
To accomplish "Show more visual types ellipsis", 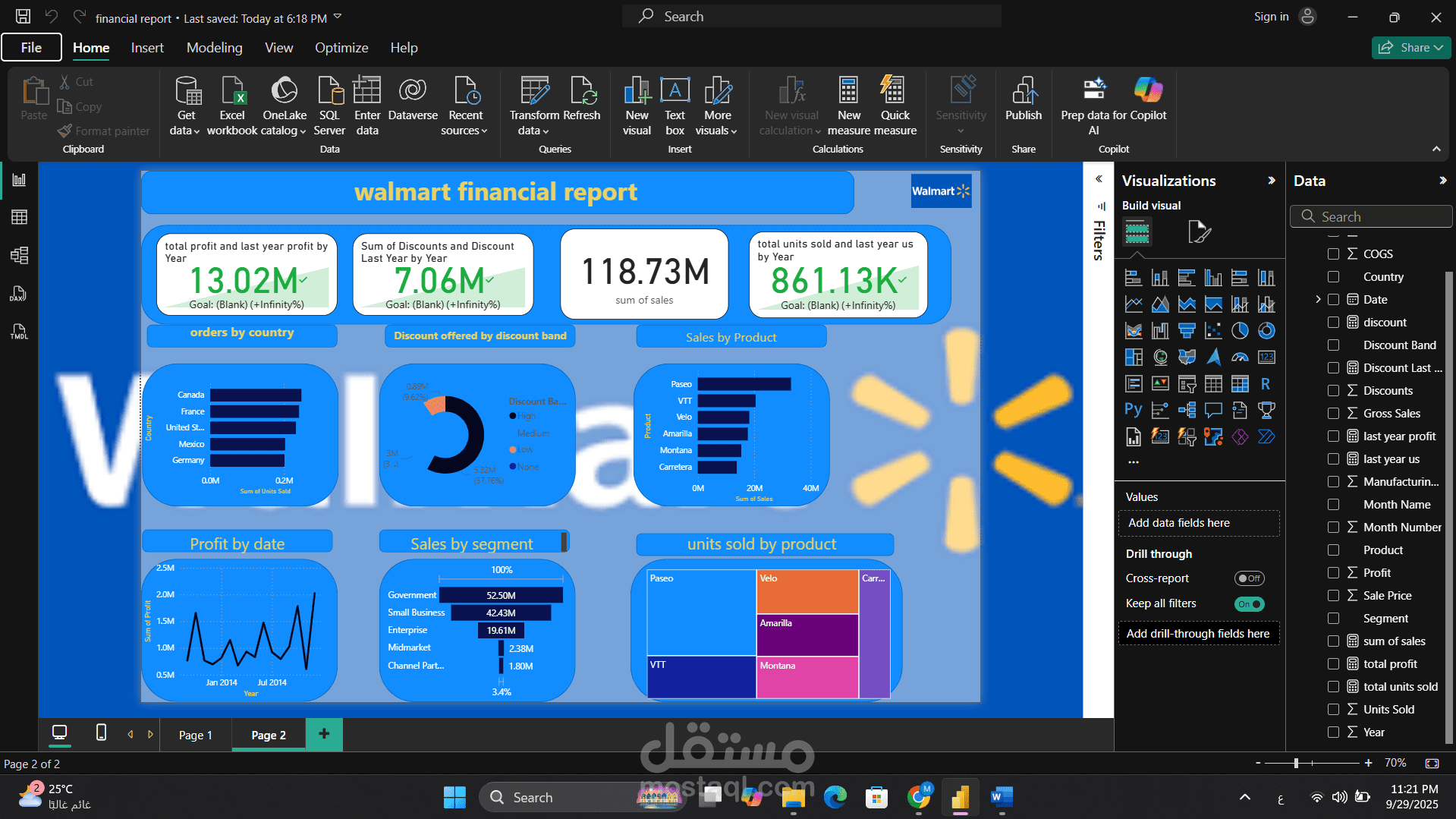I will (x=1134, y=461).
